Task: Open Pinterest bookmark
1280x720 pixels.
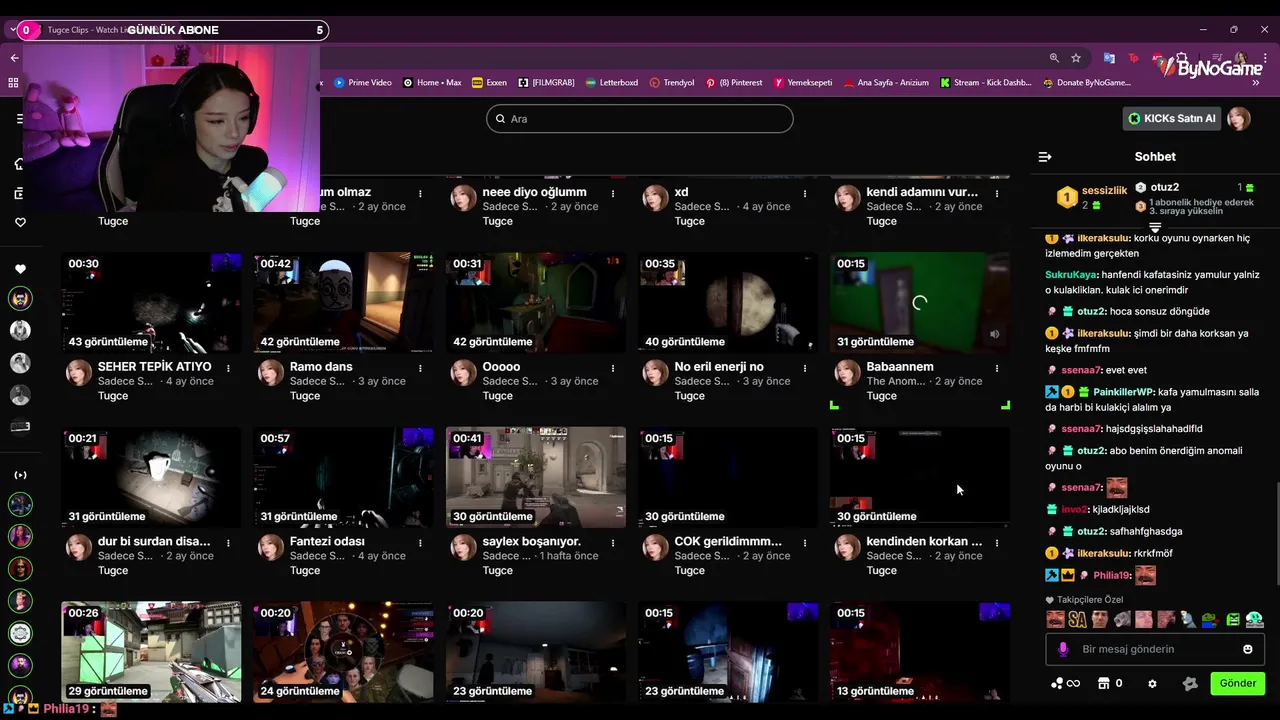Action: click(x=733, y=83)
